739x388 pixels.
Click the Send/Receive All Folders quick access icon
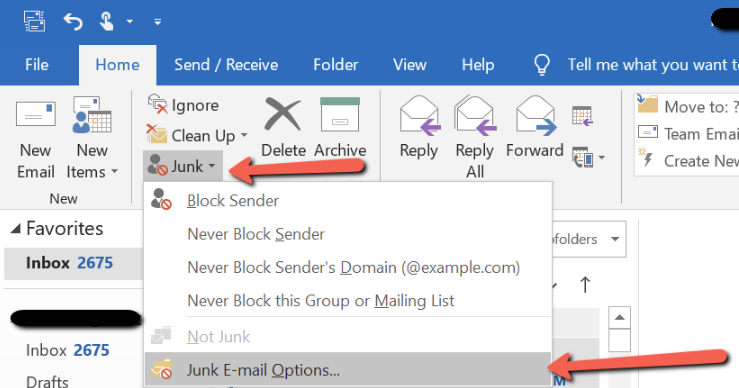pos(34,21)
